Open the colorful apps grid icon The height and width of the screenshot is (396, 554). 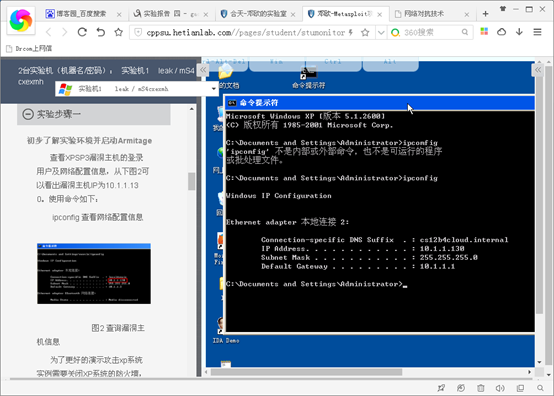click(484, 31)
